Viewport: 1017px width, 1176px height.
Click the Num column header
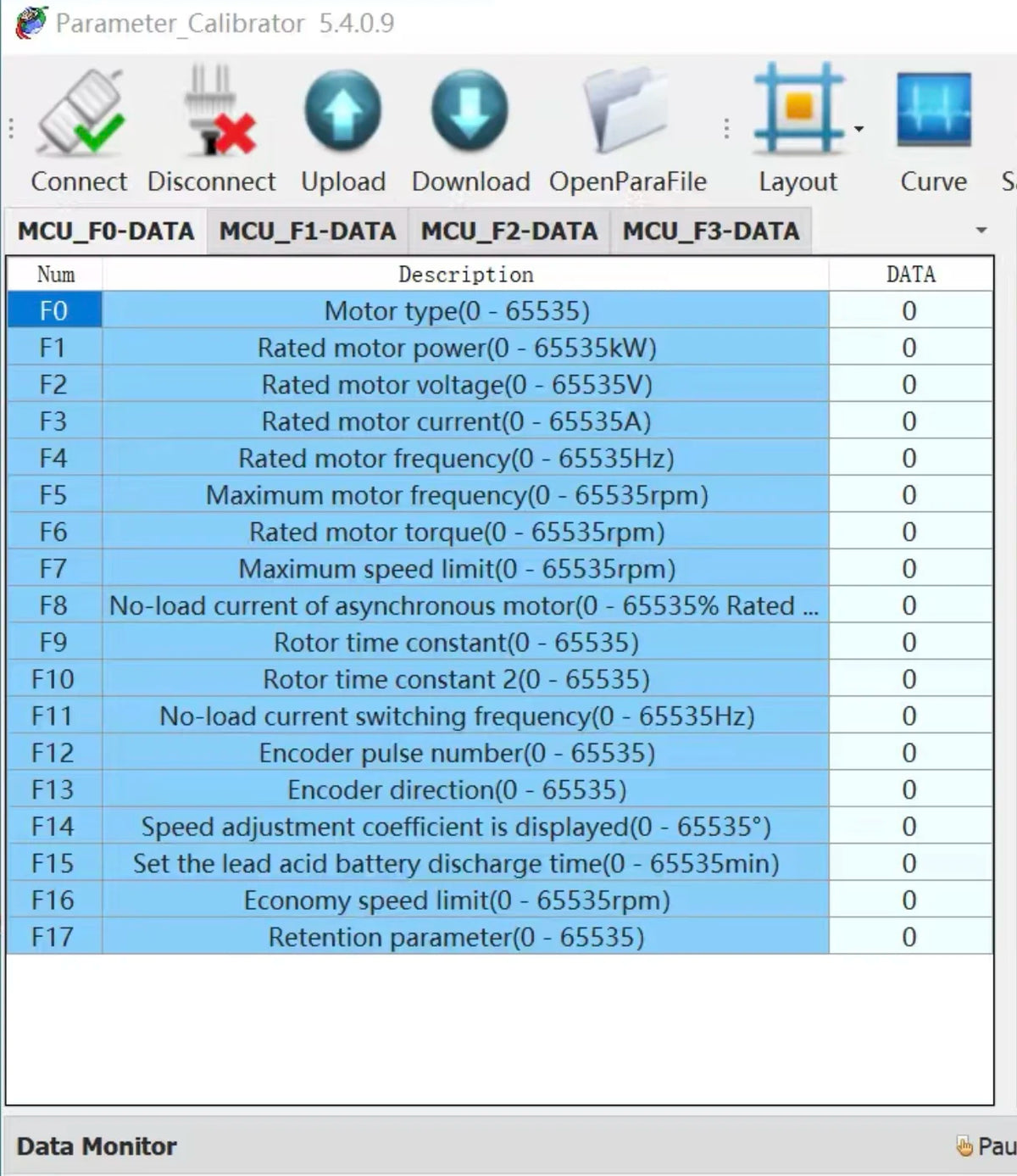coord(55,274)
